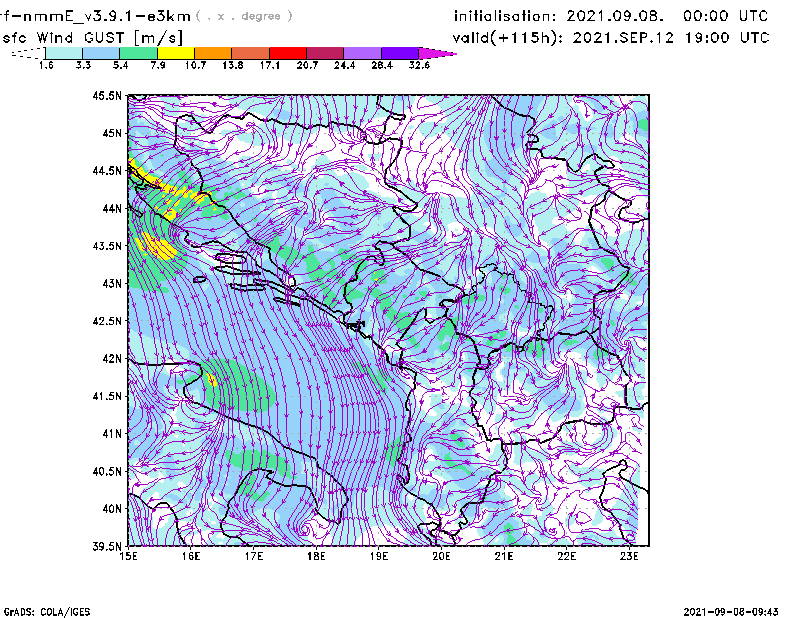
Task: Click the '44.5N' latitude label
Action: tap(107, 170)
